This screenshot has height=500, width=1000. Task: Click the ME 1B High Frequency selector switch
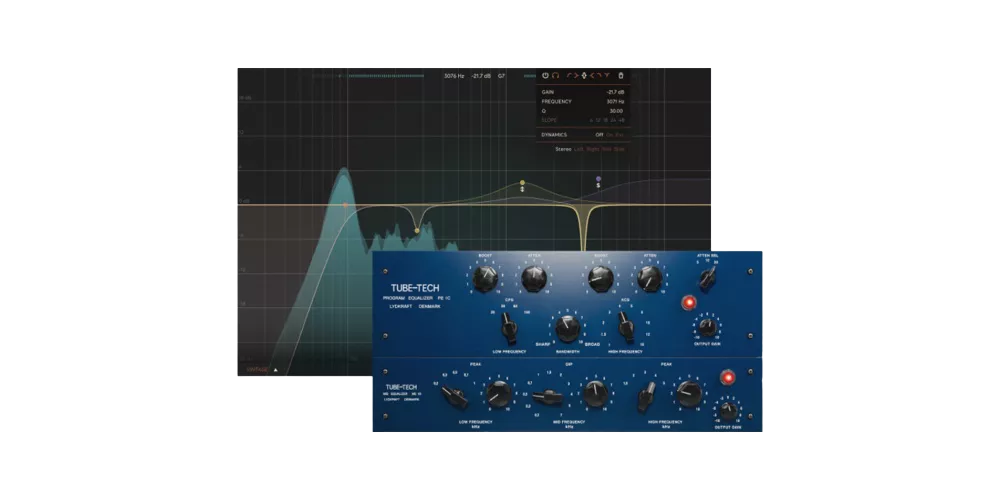[647, 396]
